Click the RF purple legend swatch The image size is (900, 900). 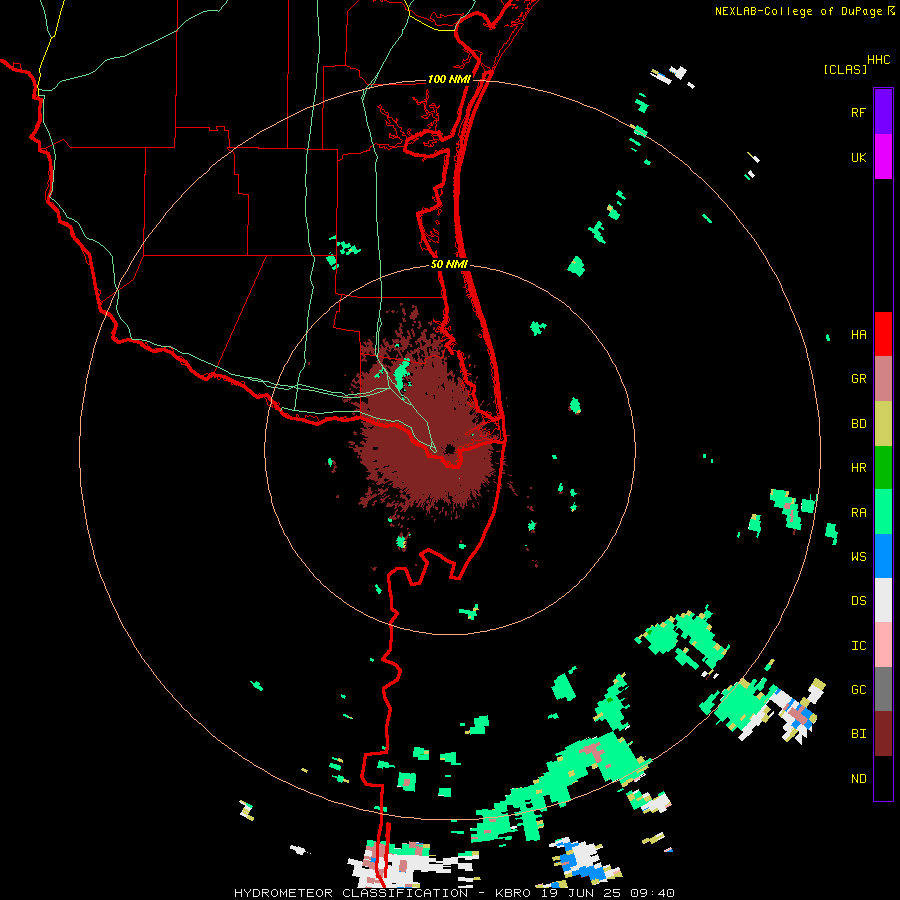click(x=883, y=112)
